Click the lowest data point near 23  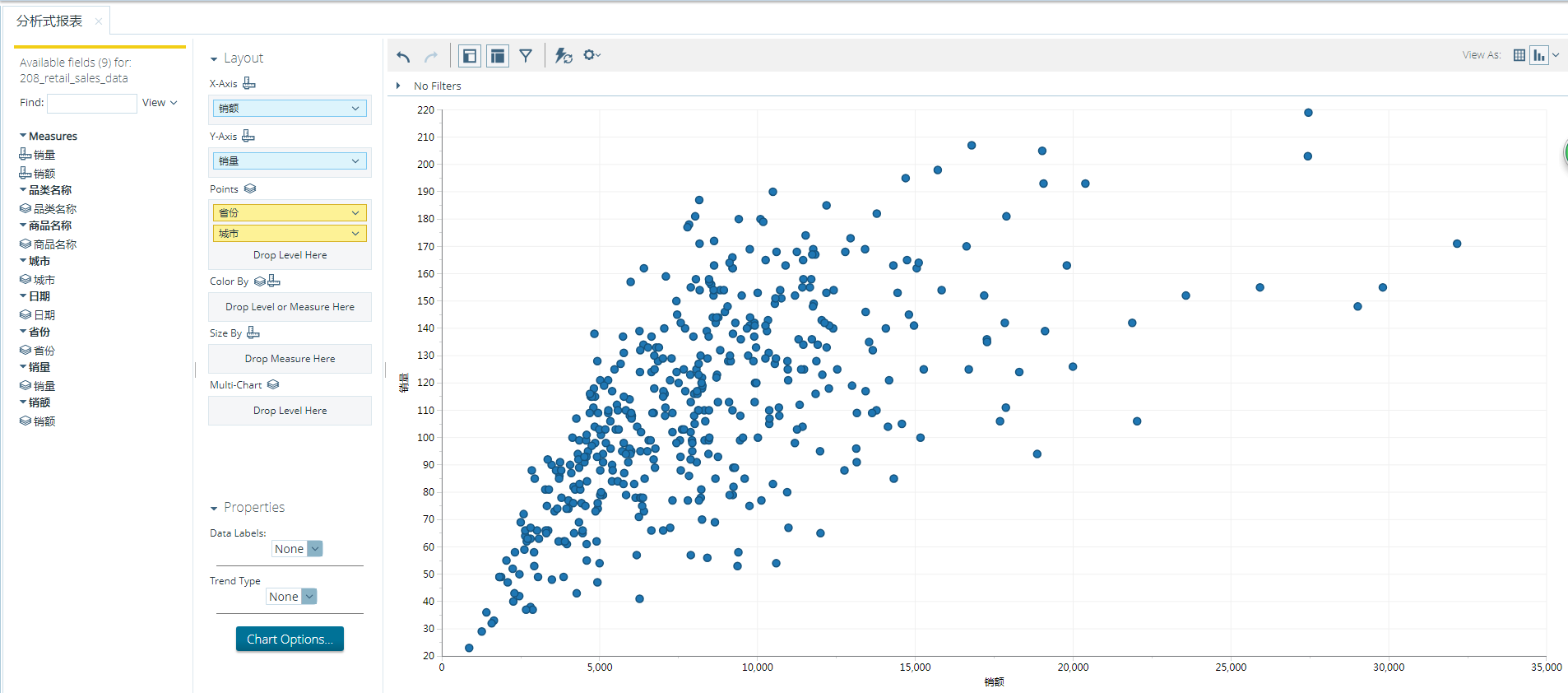pos(469,649)
